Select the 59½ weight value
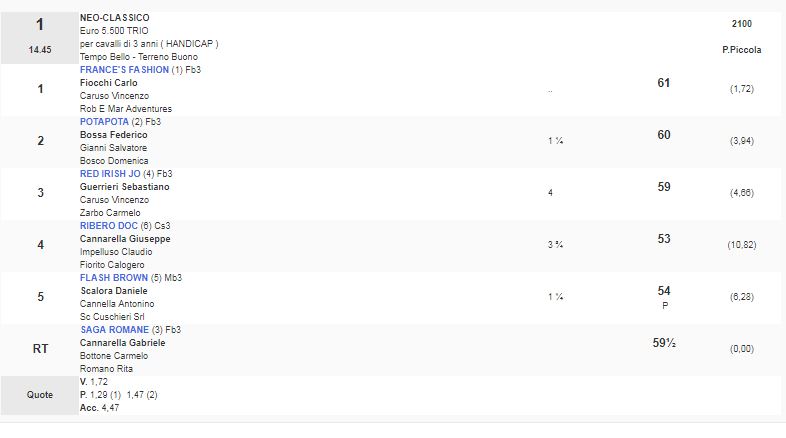 coord(663,343)
